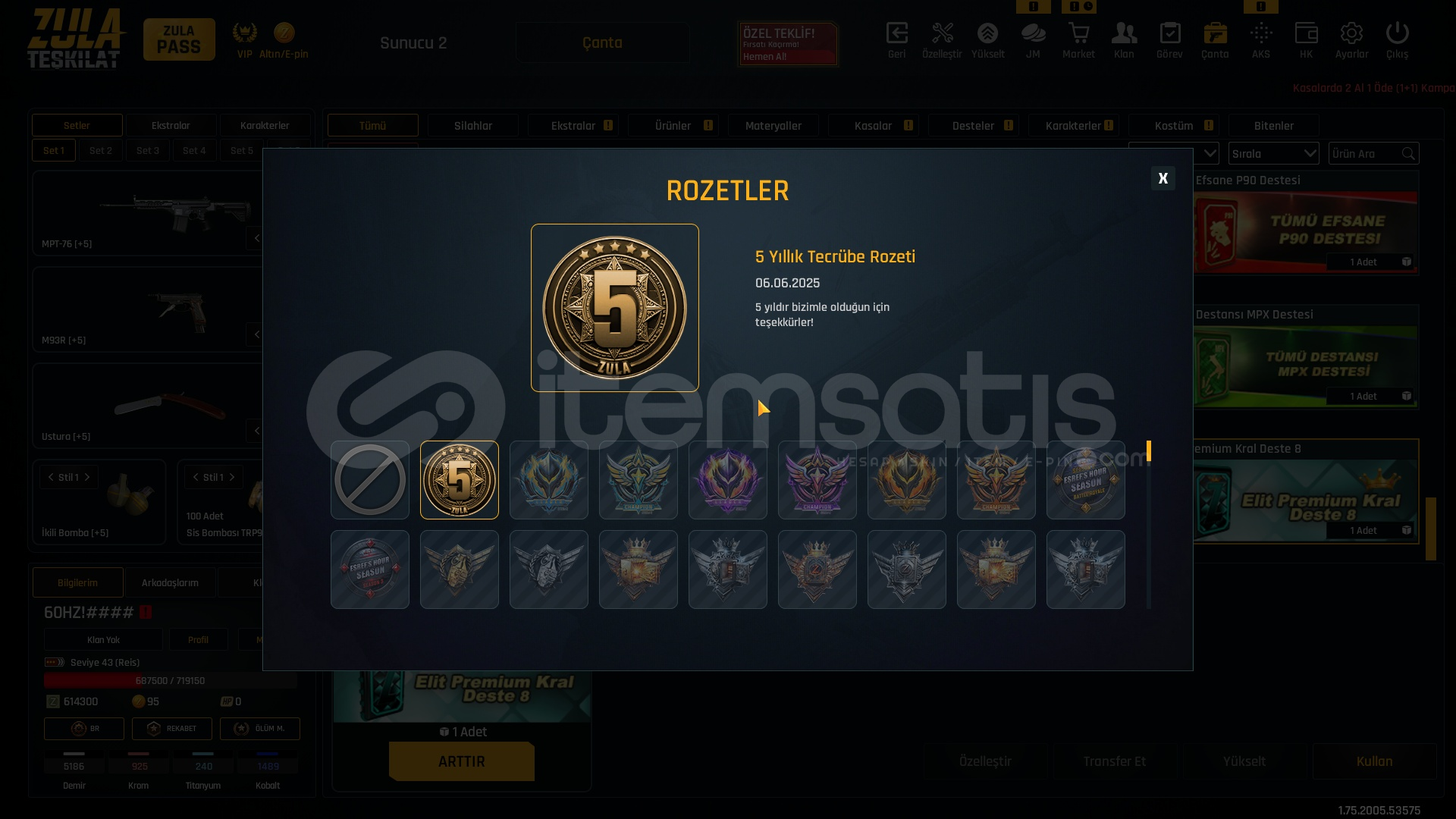Switch to the Silahlar tab

point(473,126)
